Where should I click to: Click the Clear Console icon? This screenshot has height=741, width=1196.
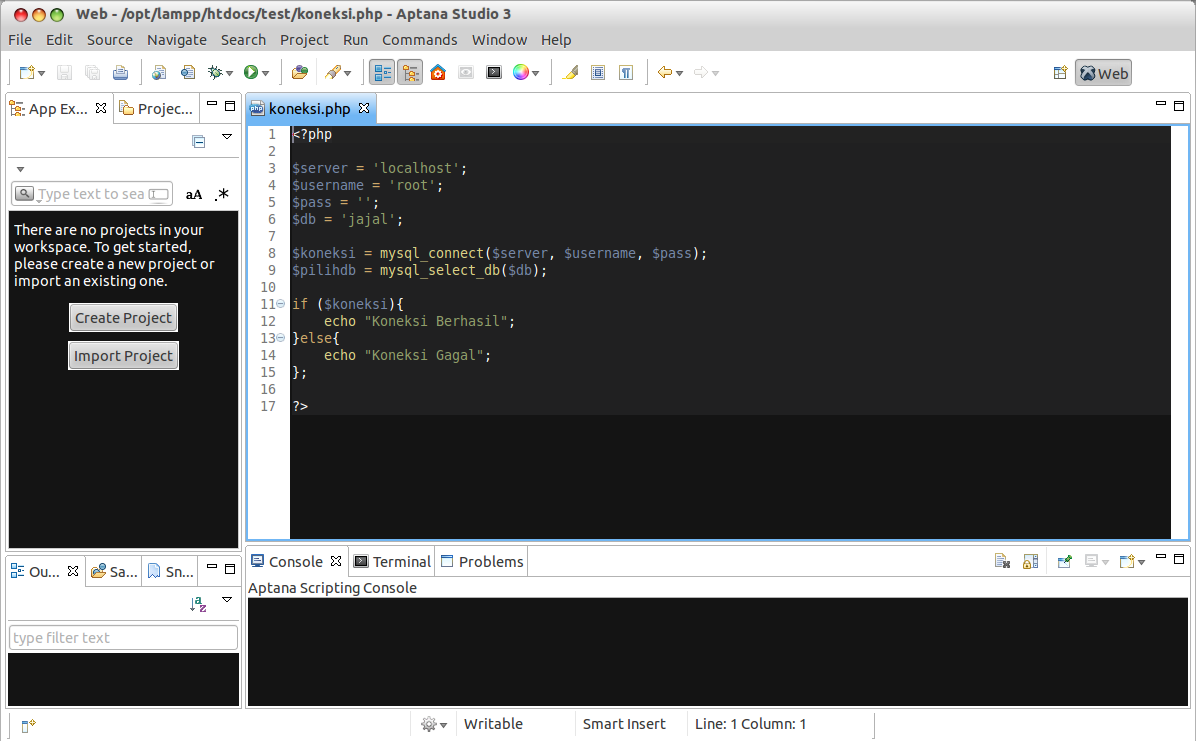[x=1002, y=562]
